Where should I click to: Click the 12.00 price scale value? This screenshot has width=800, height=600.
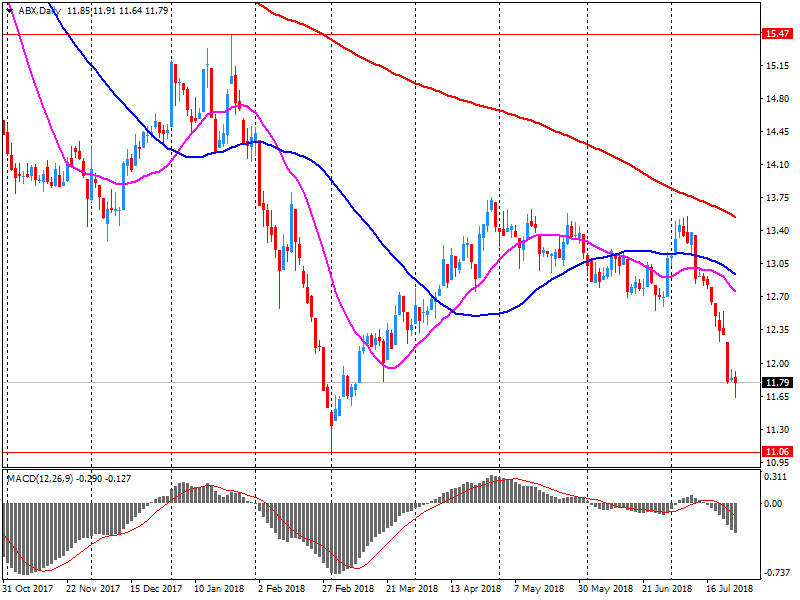point(777,363)
